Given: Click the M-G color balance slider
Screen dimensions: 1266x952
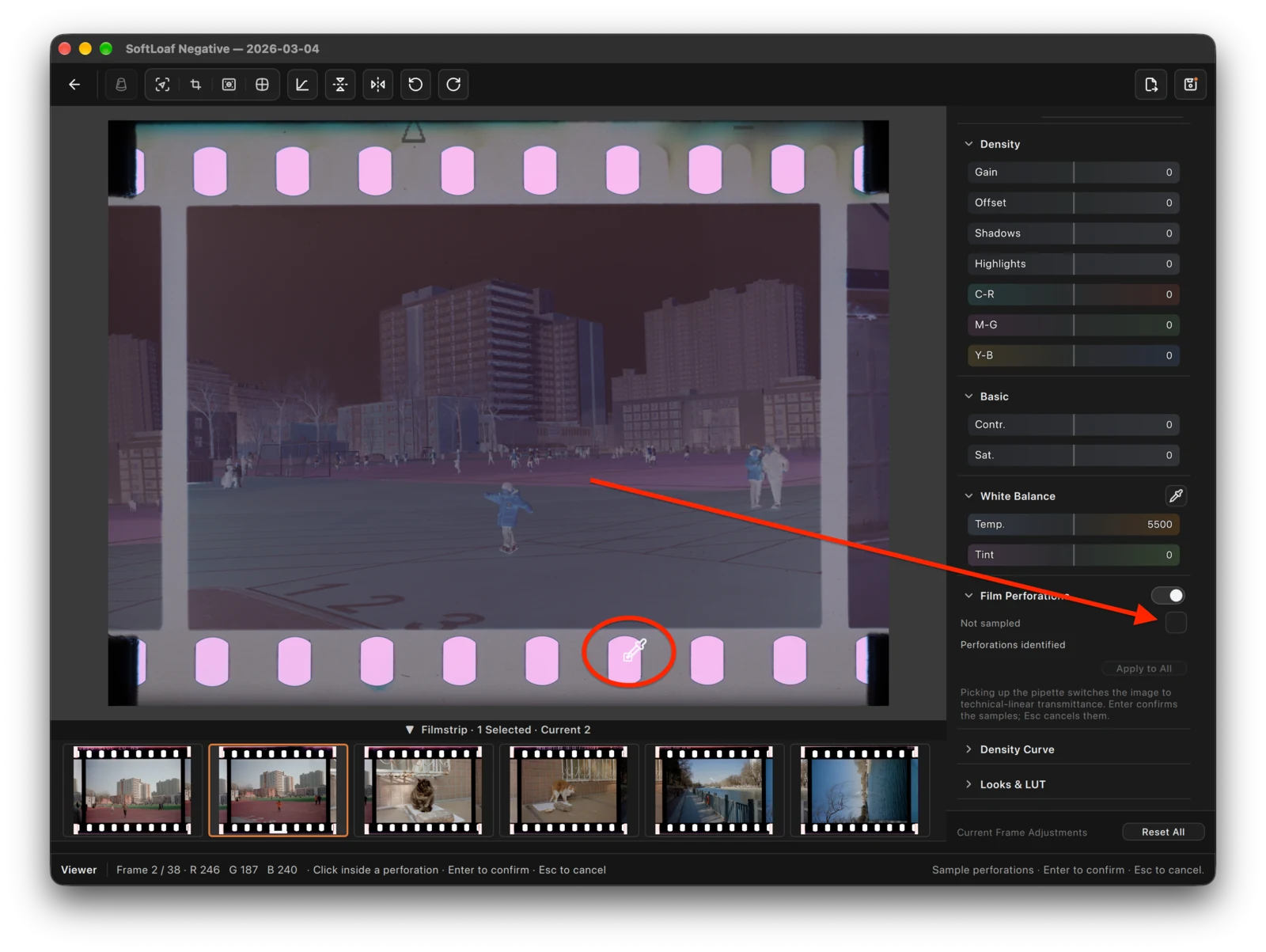Looking at the screenshot, I should point(1073,325).
